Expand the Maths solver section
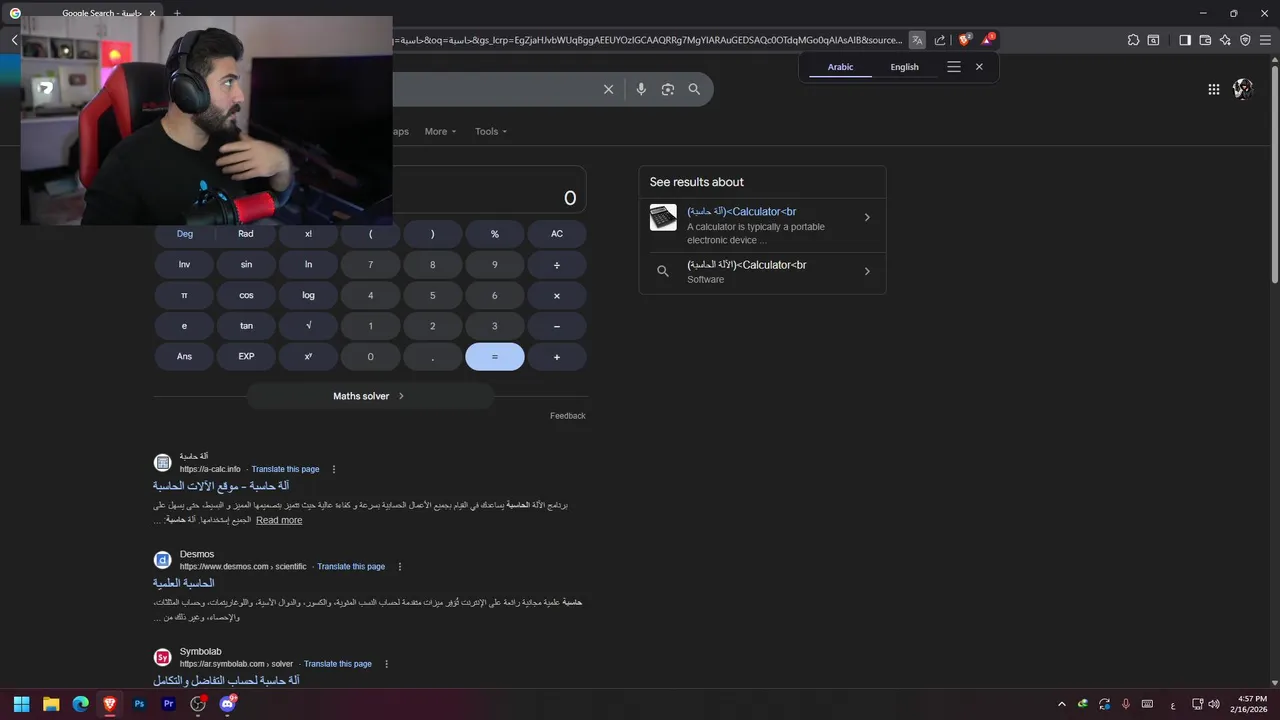This screenshot has height=720, width=1280. (x=370, y=396)
